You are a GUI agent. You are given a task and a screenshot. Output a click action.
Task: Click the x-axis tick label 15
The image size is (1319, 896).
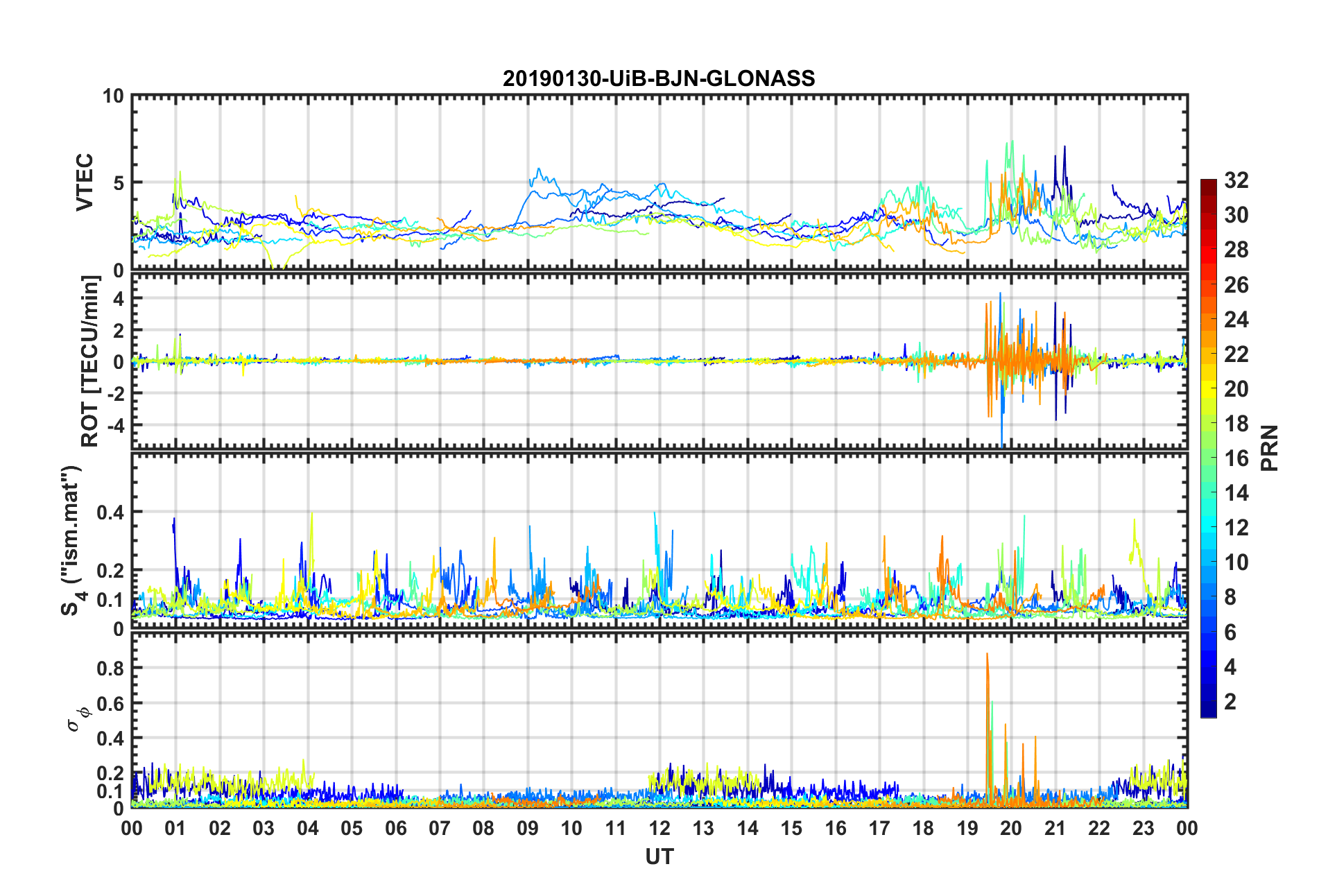pos(791,828)
